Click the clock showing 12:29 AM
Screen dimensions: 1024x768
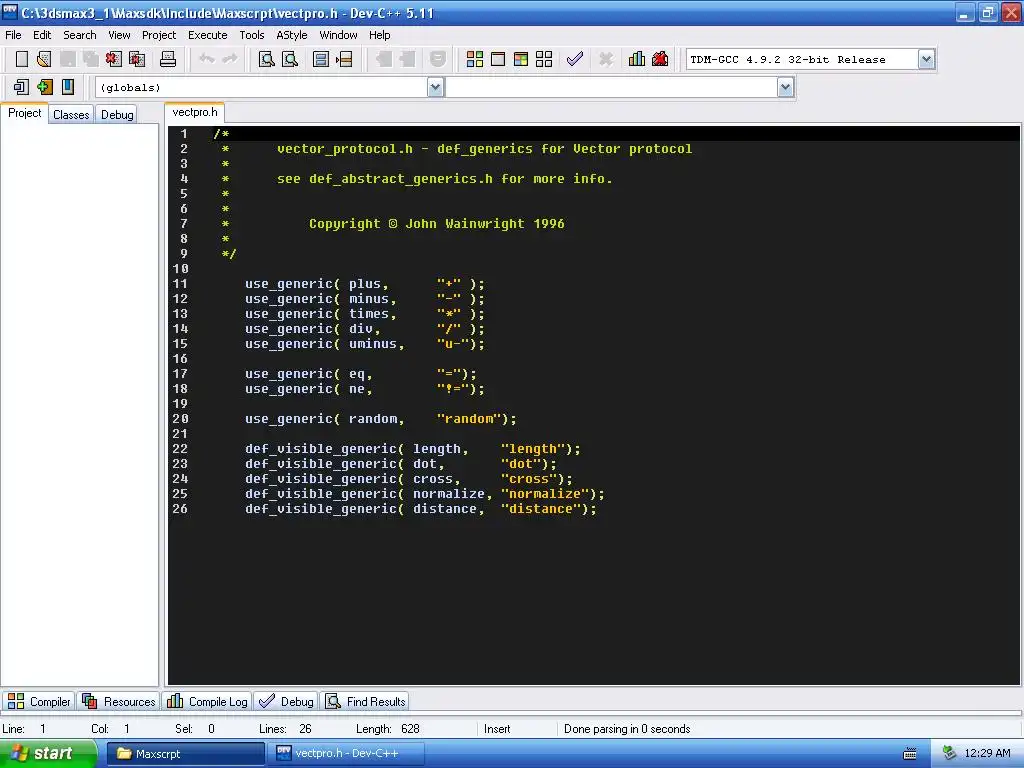point(987,754)
